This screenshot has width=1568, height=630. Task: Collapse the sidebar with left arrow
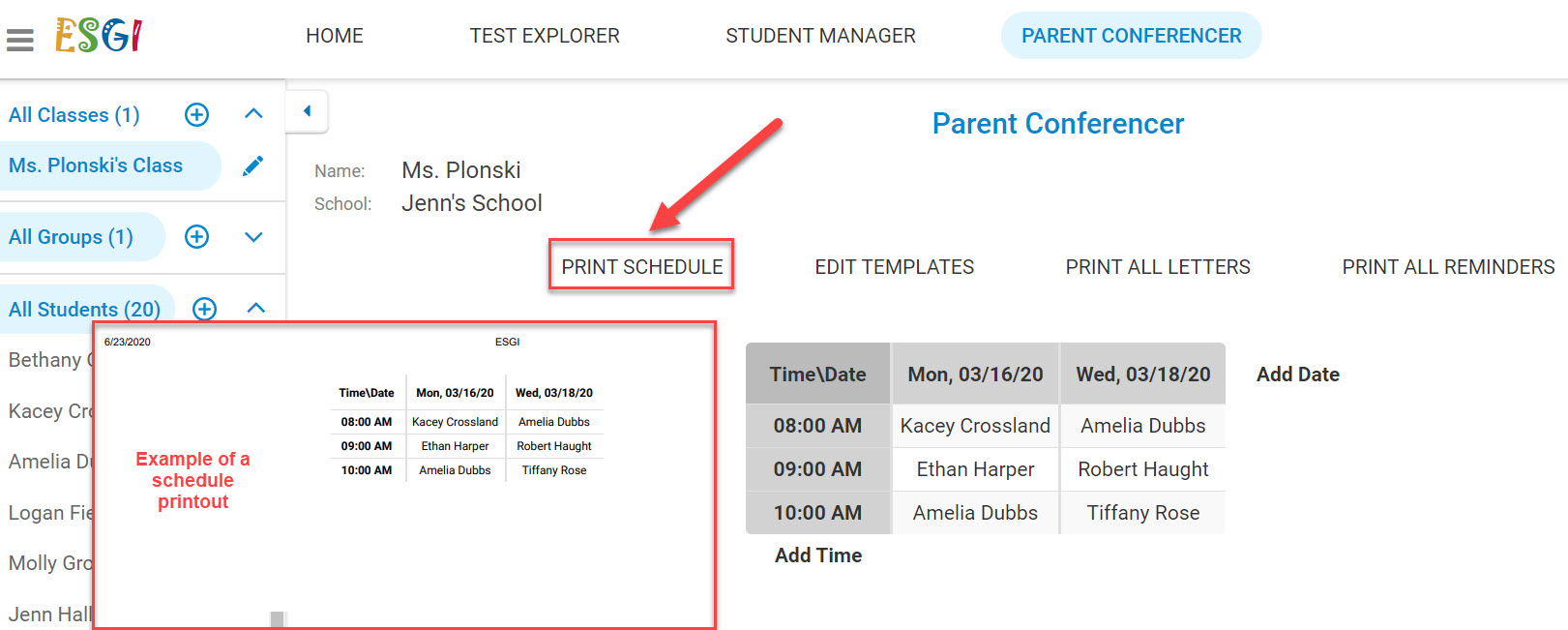coord(308,111)
